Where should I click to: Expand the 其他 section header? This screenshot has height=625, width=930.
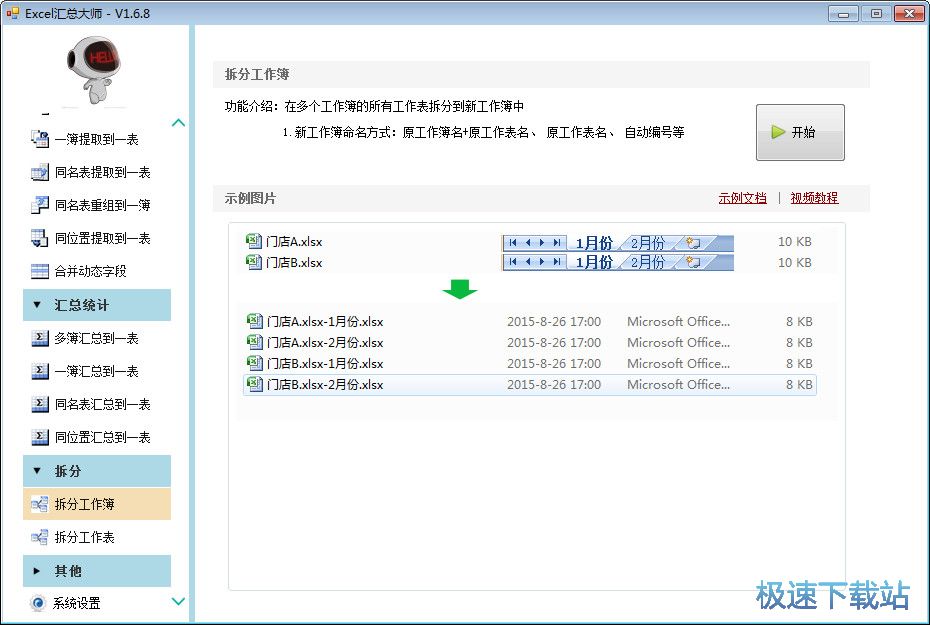(97, 571)
